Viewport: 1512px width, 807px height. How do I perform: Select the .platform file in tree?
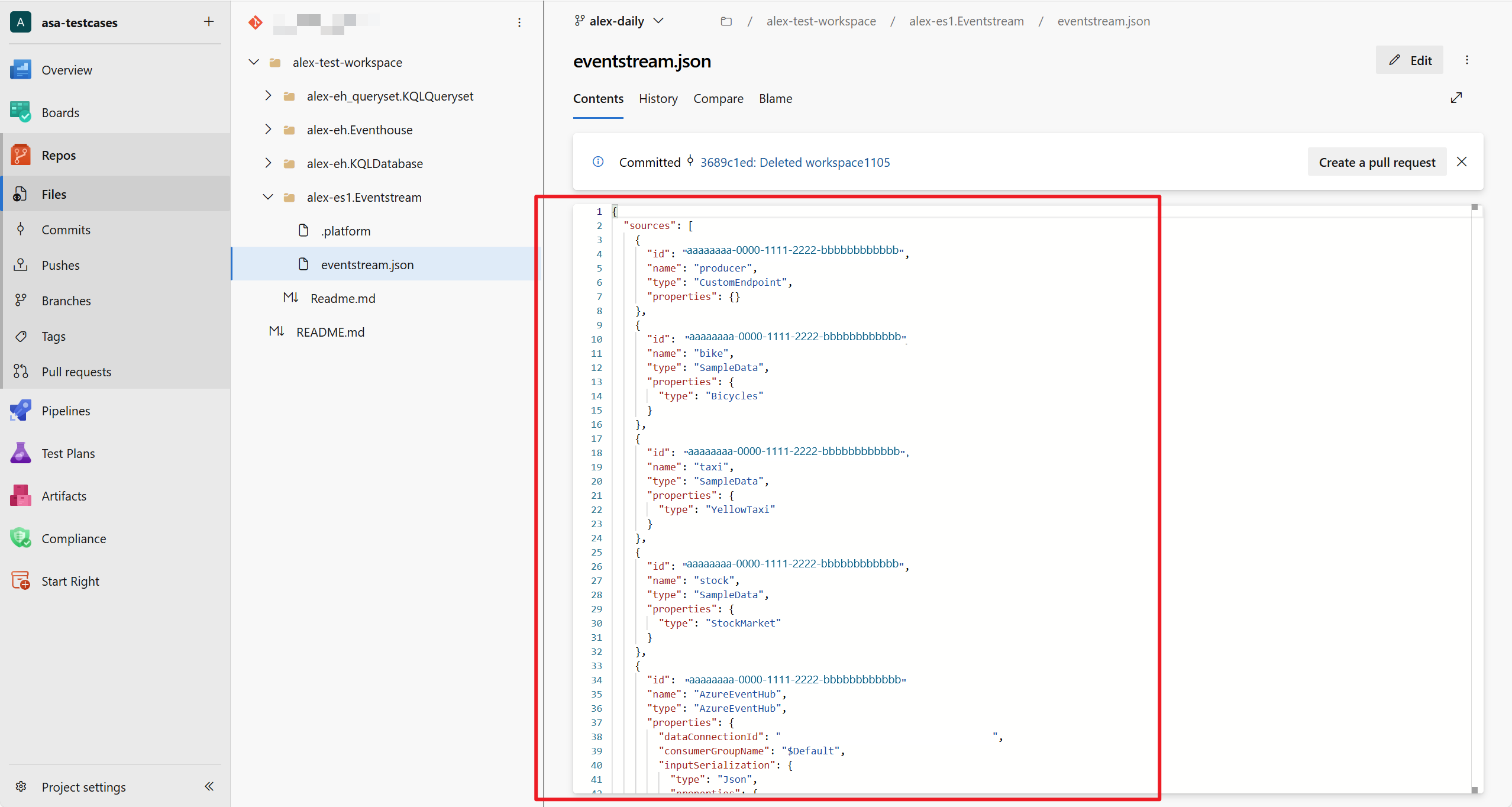pos(345,231)
